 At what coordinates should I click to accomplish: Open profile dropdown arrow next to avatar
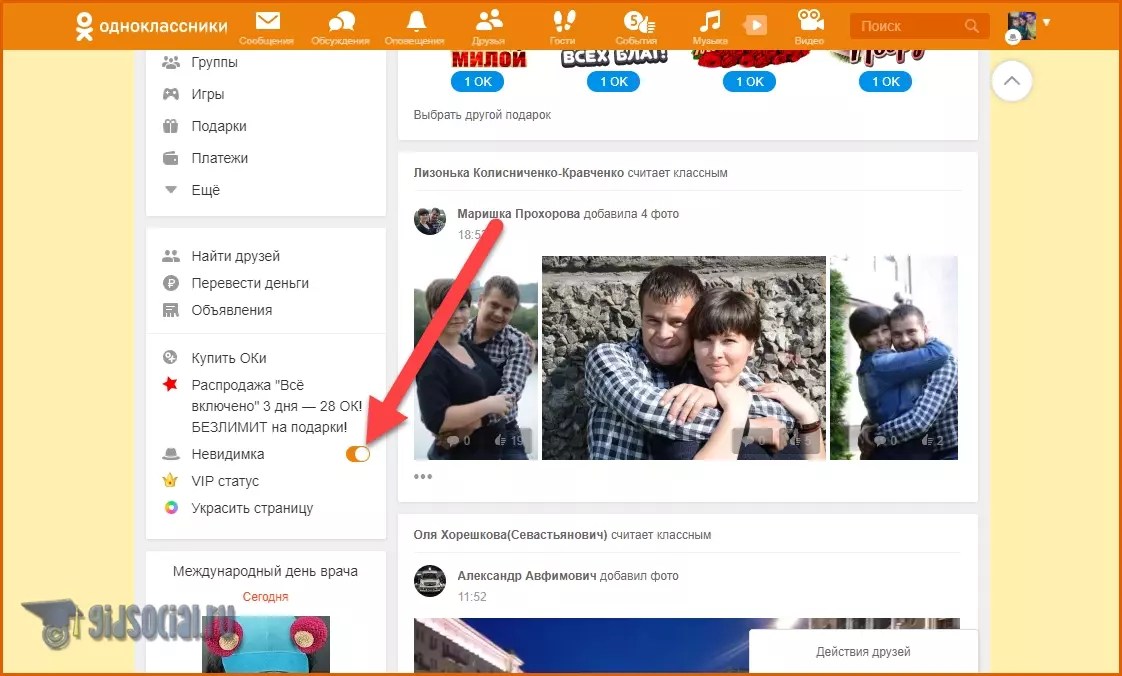(x=1046, y=22)
